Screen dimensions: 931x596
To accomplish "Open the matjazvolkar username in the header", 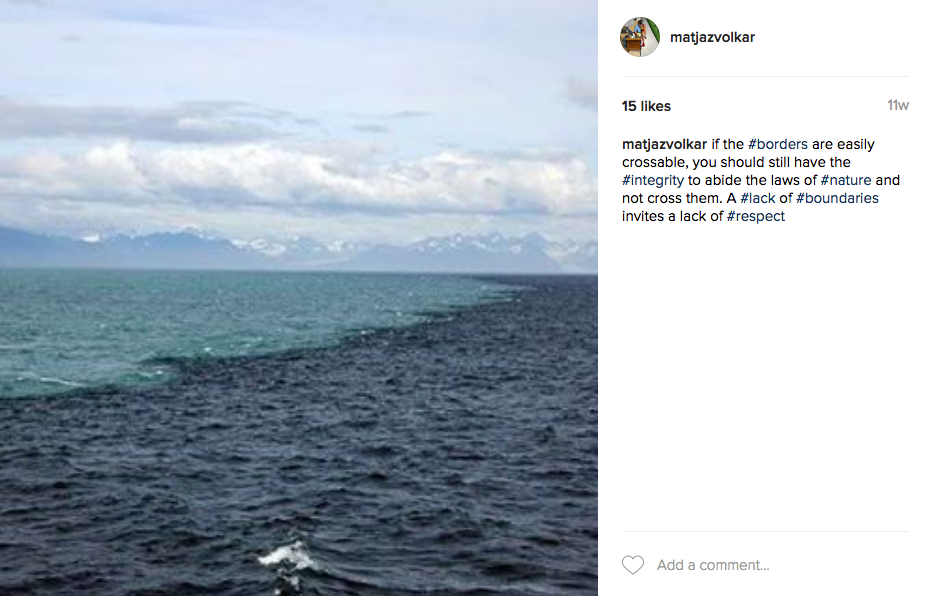I will [x=712, y=37].
